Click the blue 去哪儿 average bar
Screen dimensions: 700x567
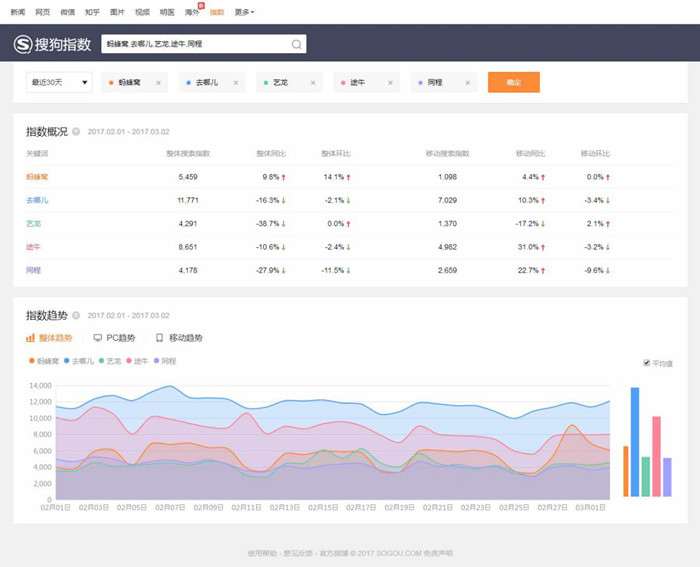(x=635, y=442)
